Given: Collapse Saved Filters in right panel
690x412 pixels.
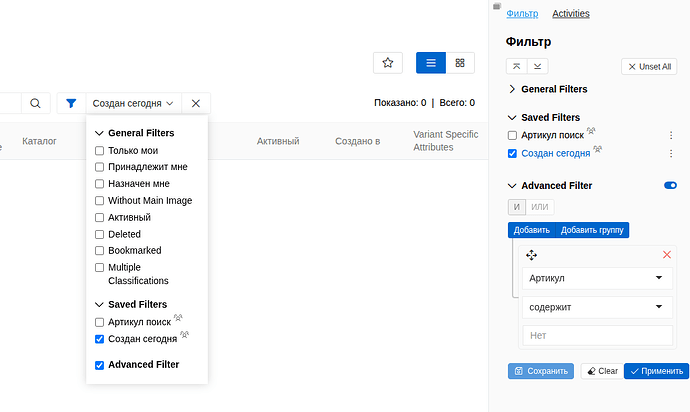Looking at the screenshot, I should tap(512, 118).
